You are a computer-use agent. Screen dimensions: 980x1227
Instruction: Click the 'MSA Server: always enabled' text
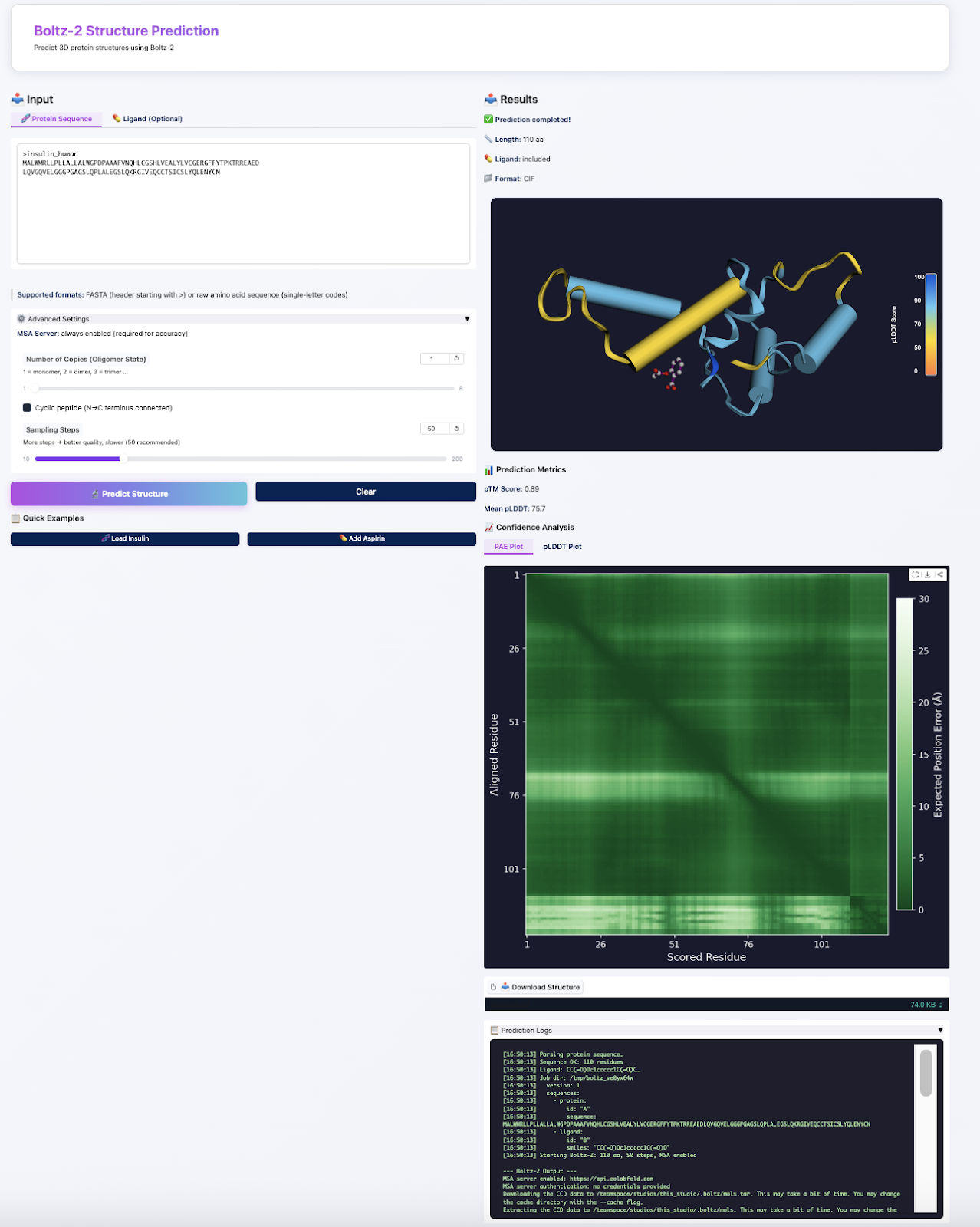(x=103, y=334)
